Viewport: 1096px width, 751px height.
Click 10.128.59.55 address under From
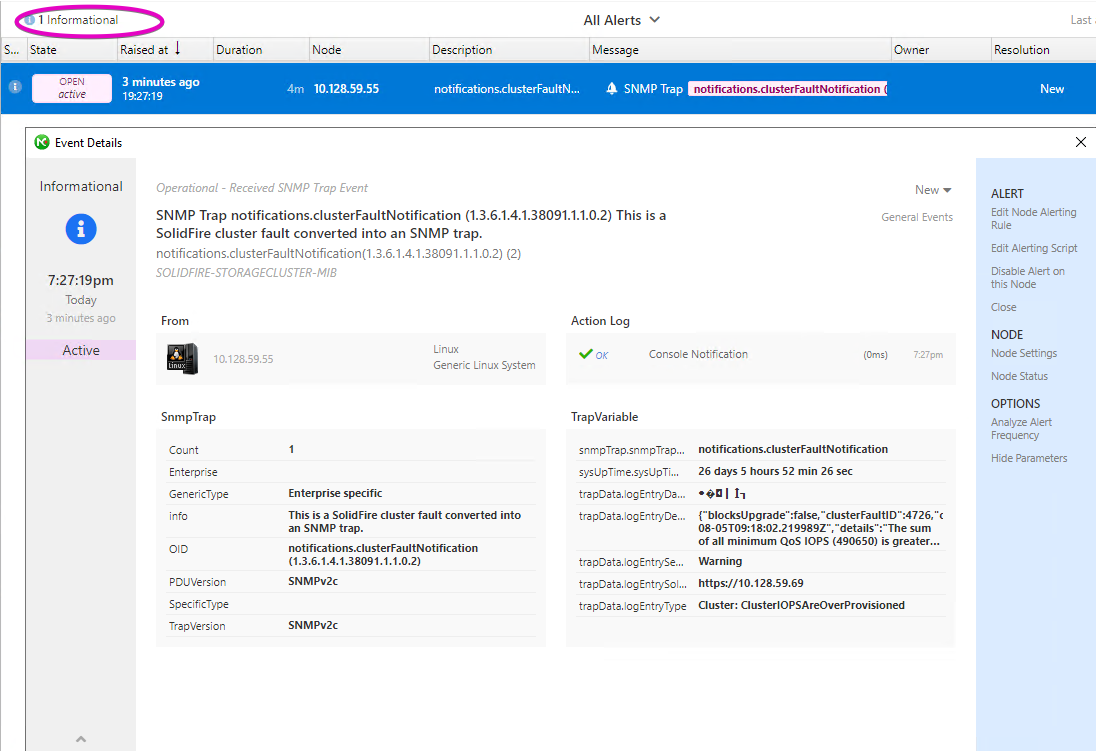[x=243, y=359]
